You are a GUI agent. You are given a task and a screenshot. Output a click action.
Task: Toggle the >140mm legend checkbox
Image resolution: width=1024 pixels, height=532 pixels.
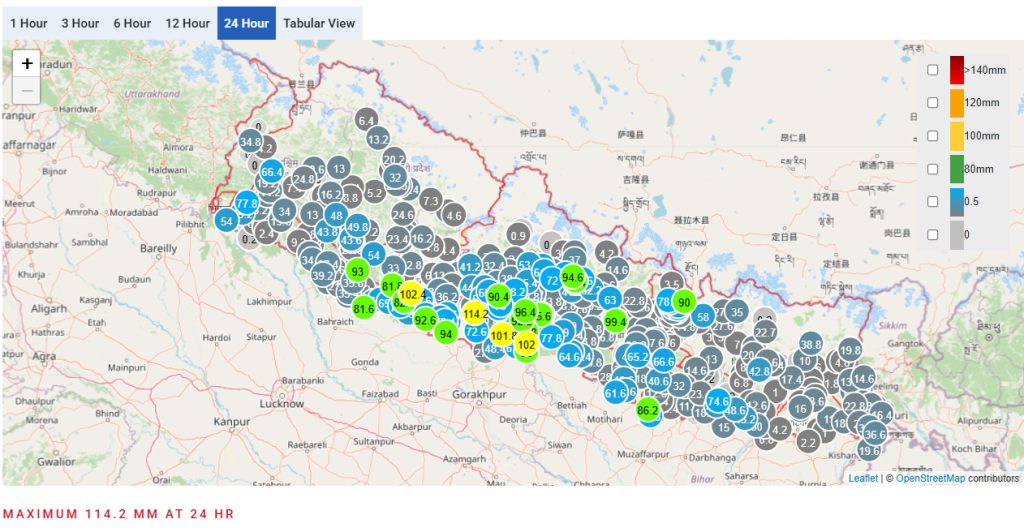pyautogui.click(x=932, y=70)
